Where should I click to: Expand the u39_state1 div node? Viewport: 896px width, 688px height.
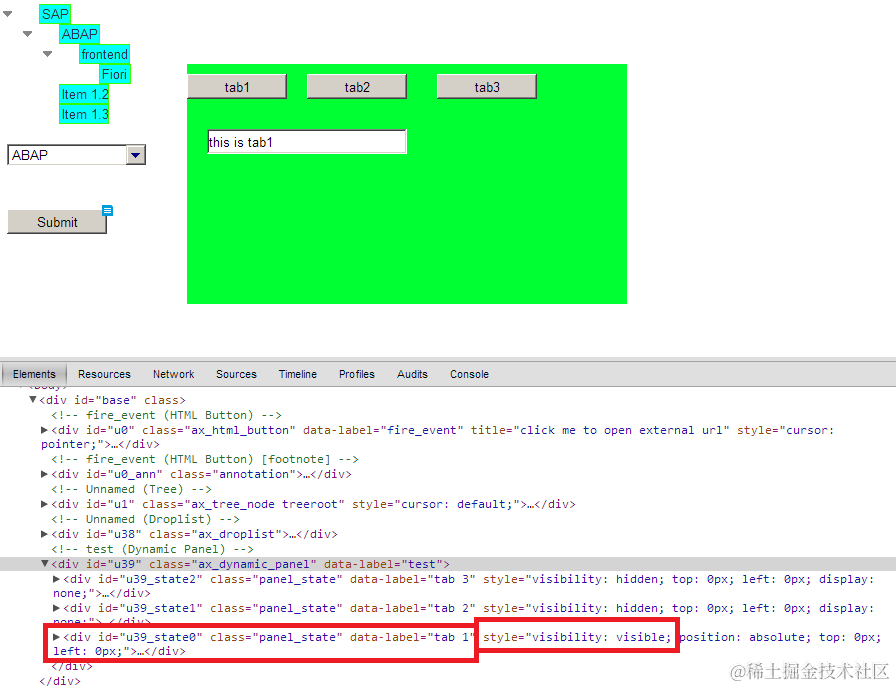[x=56, y=608]
